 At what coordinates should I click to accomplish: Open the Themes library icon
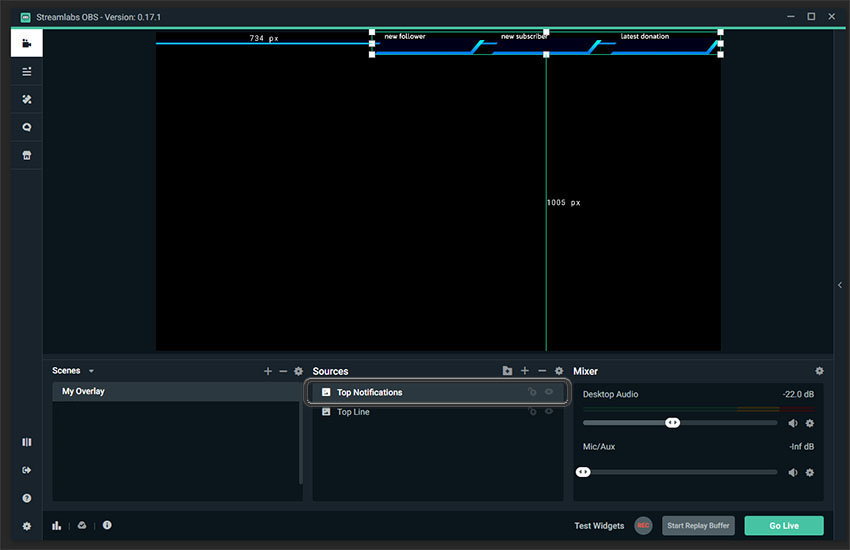27,99
